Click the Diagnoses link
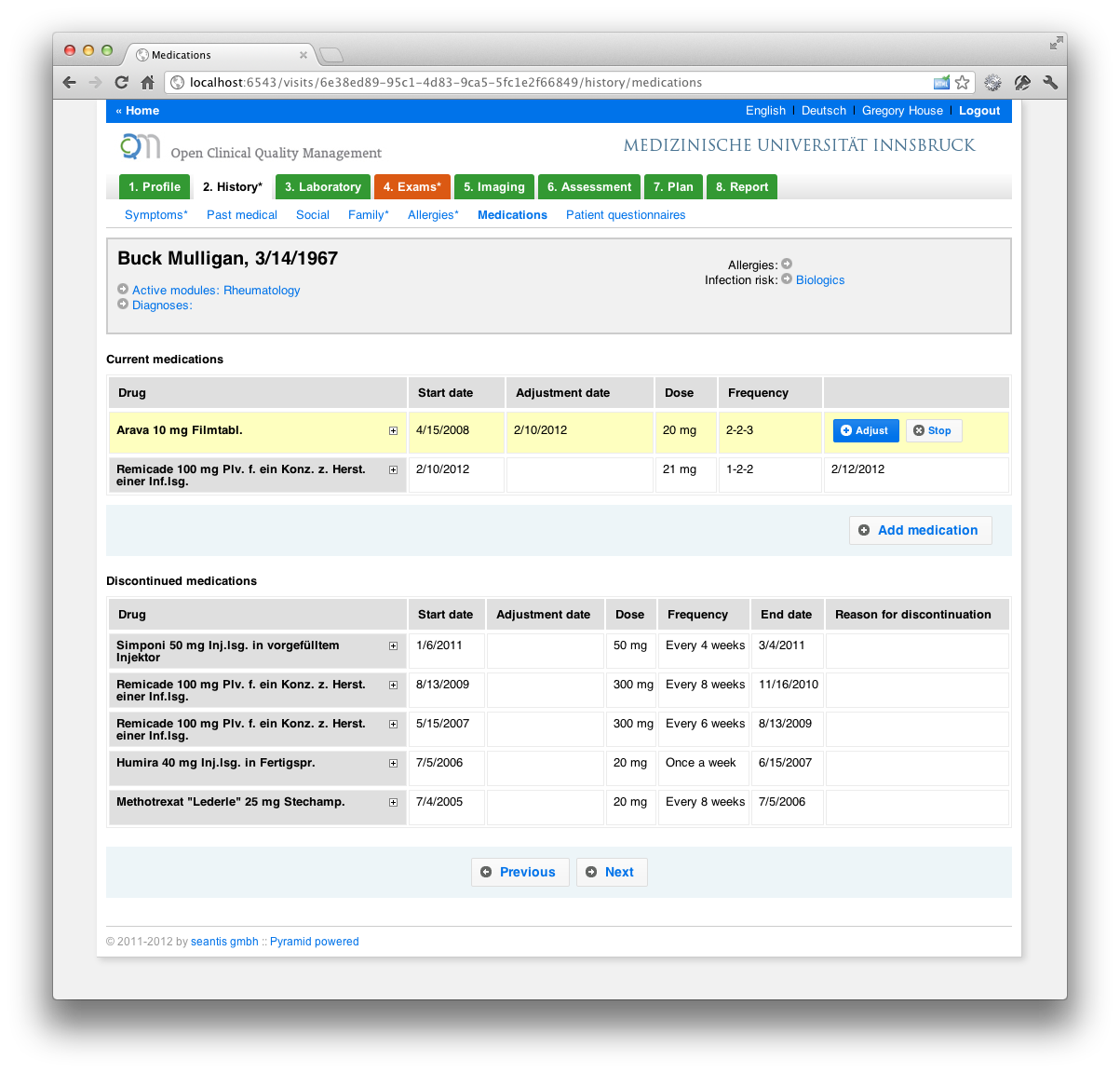The width and height of the screenshot is (1120, 1073). click(x=162, y=305)
